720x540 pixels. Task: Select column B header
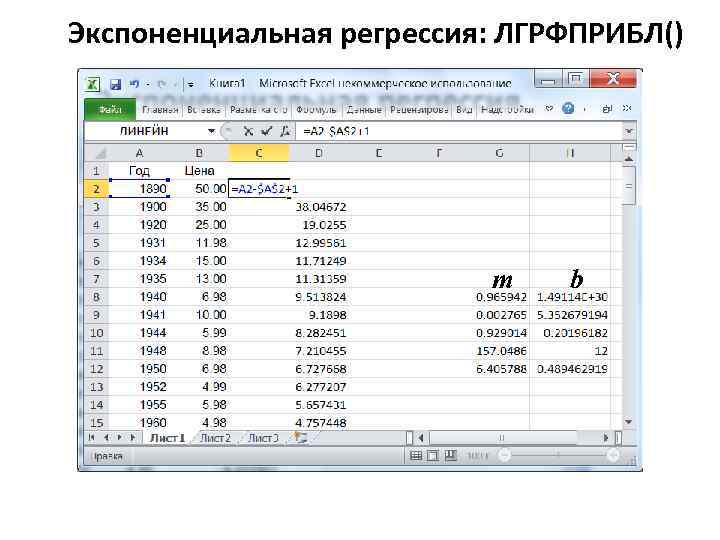pyautogui.click(x=199, y=153)
